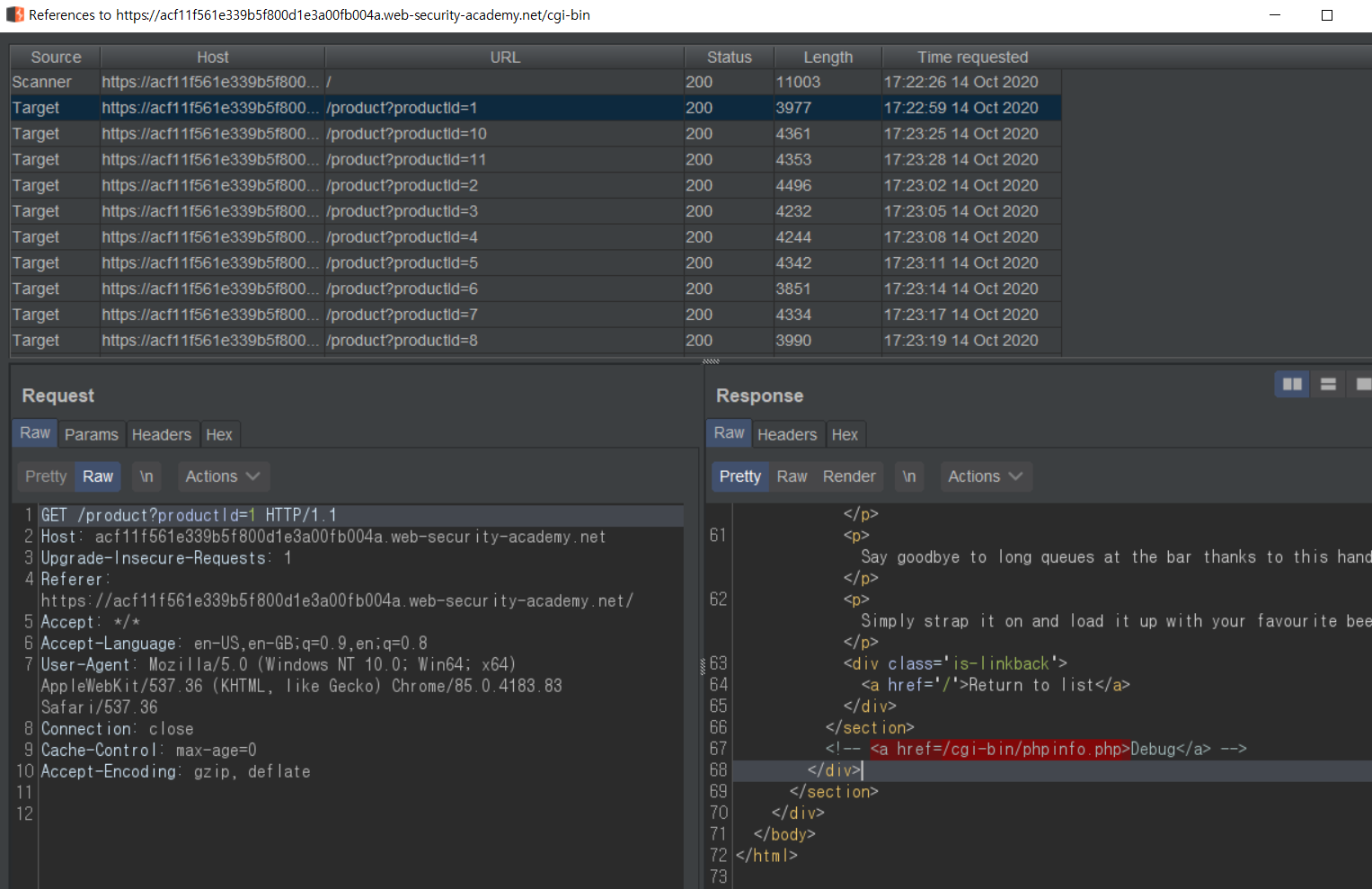Switch to top-bottom stacked layout icon

(x=1328, y=385)
